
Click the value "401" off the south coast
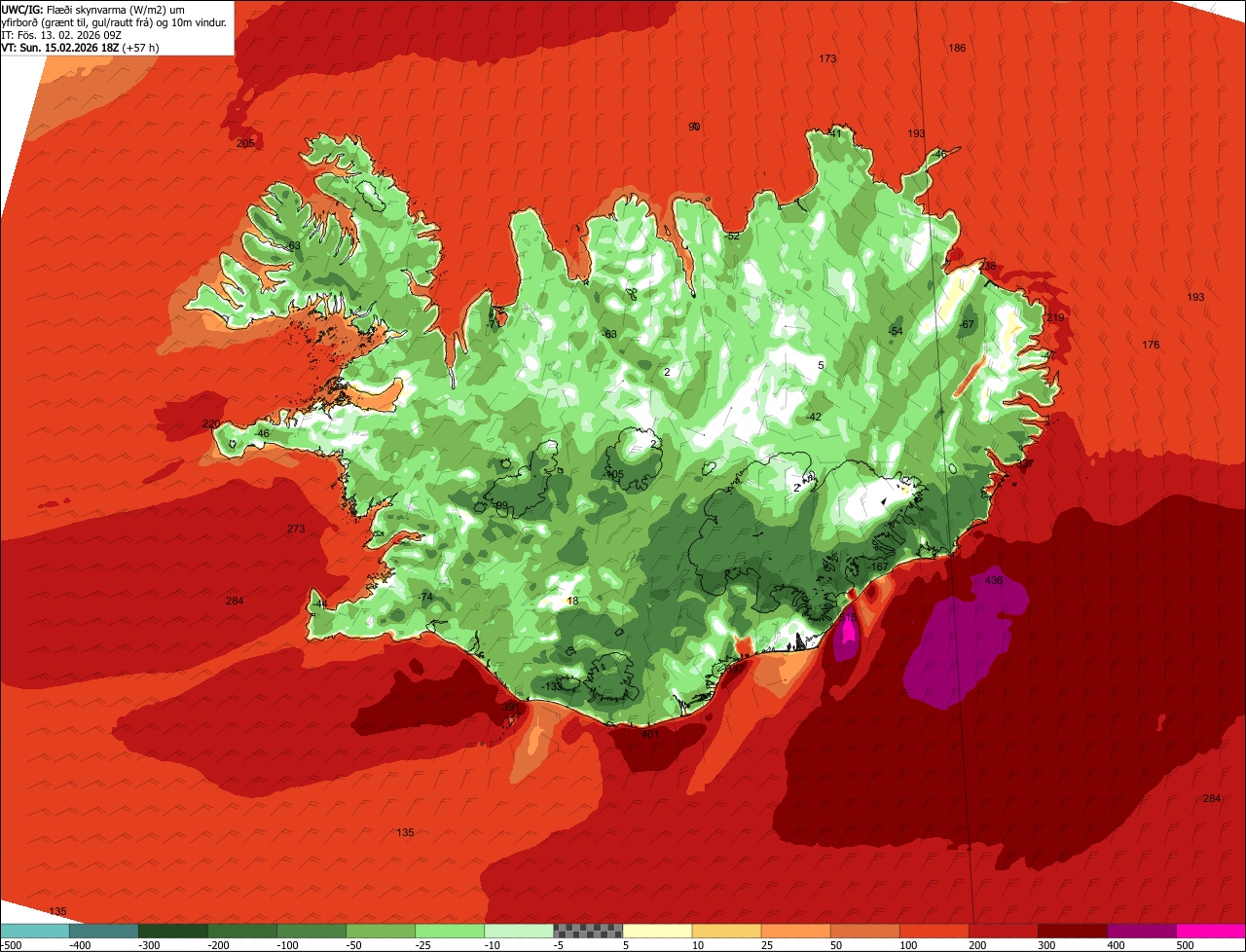coord(650,734)
